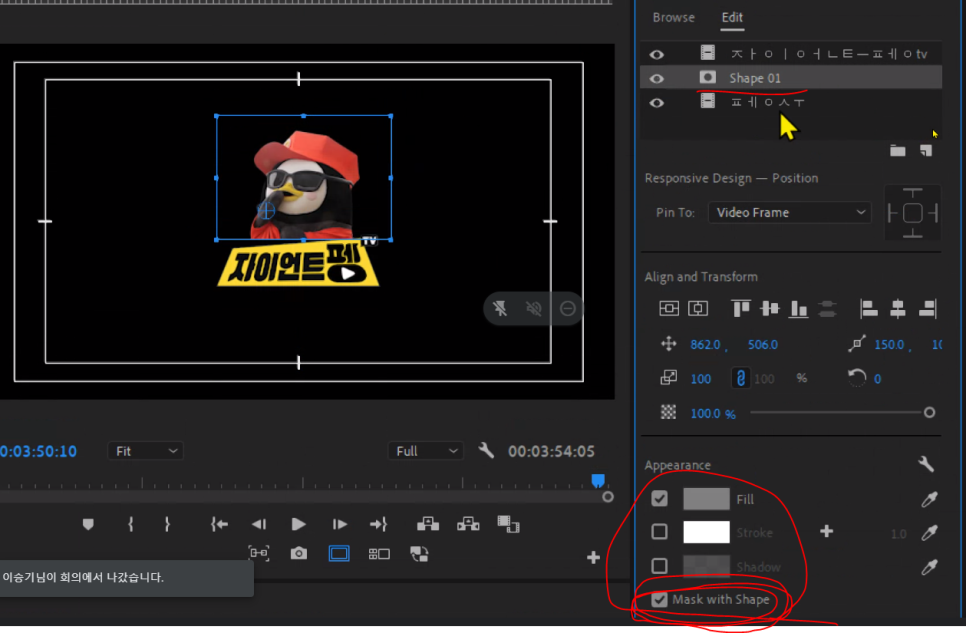Click the blue playhead marker
Screen dimensions: 966x633
point(598,480)
